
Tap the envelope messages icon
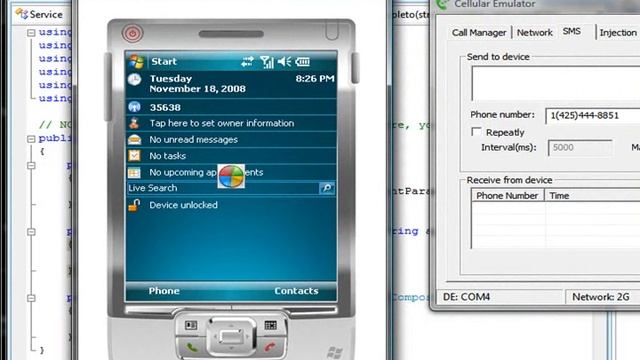(x=134, y=140)
